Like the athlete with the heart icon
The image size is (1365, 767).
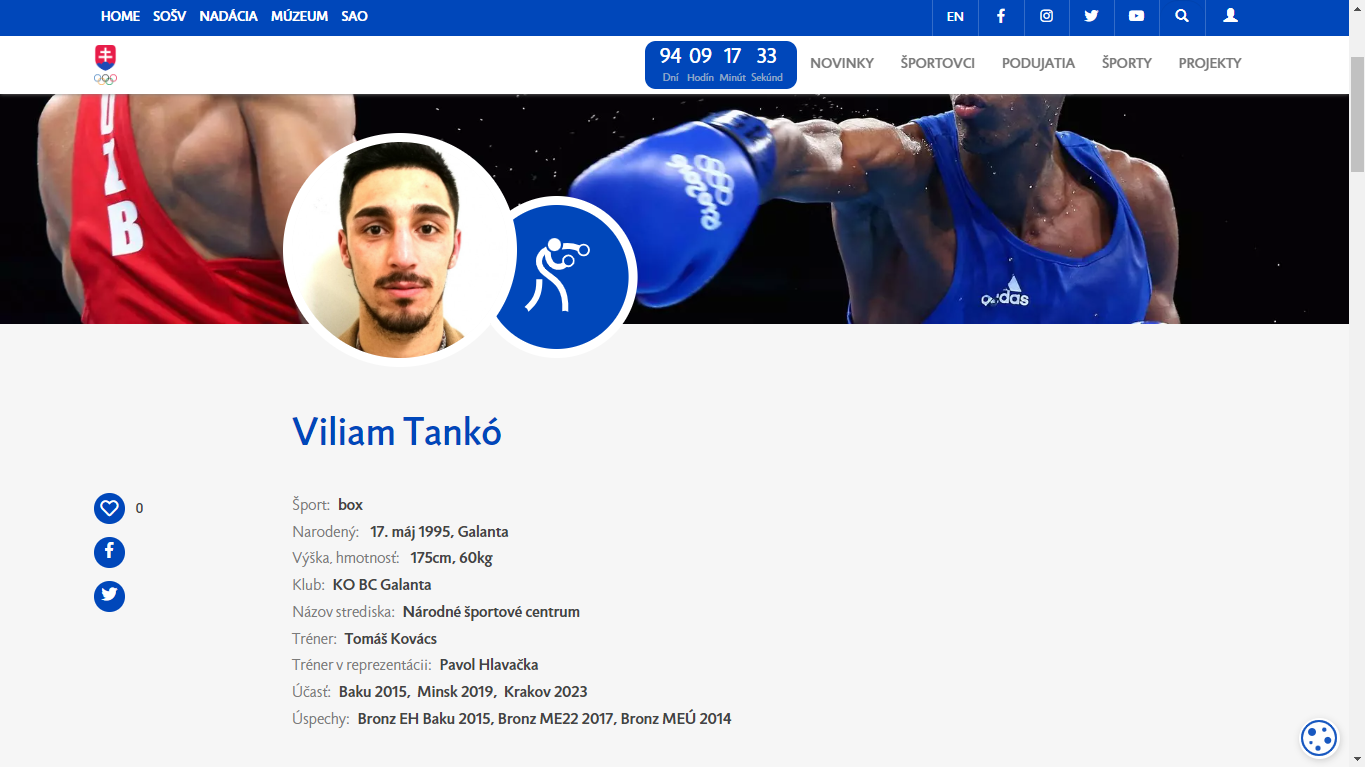click(x=109, y=508)
